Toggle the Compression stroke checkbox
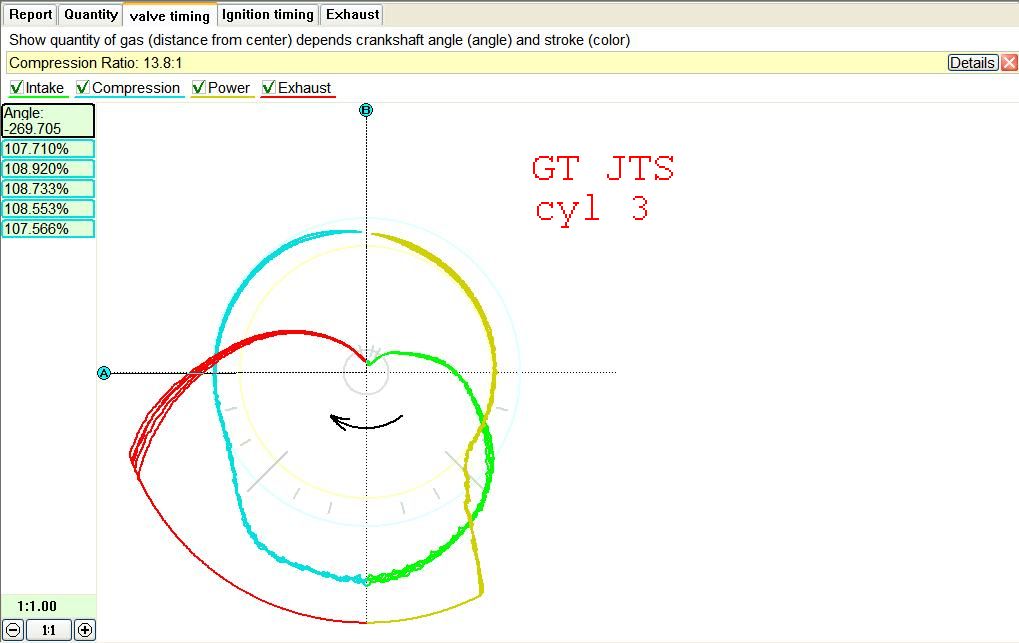Screen dimensions: 1019x643 [83, 87]
